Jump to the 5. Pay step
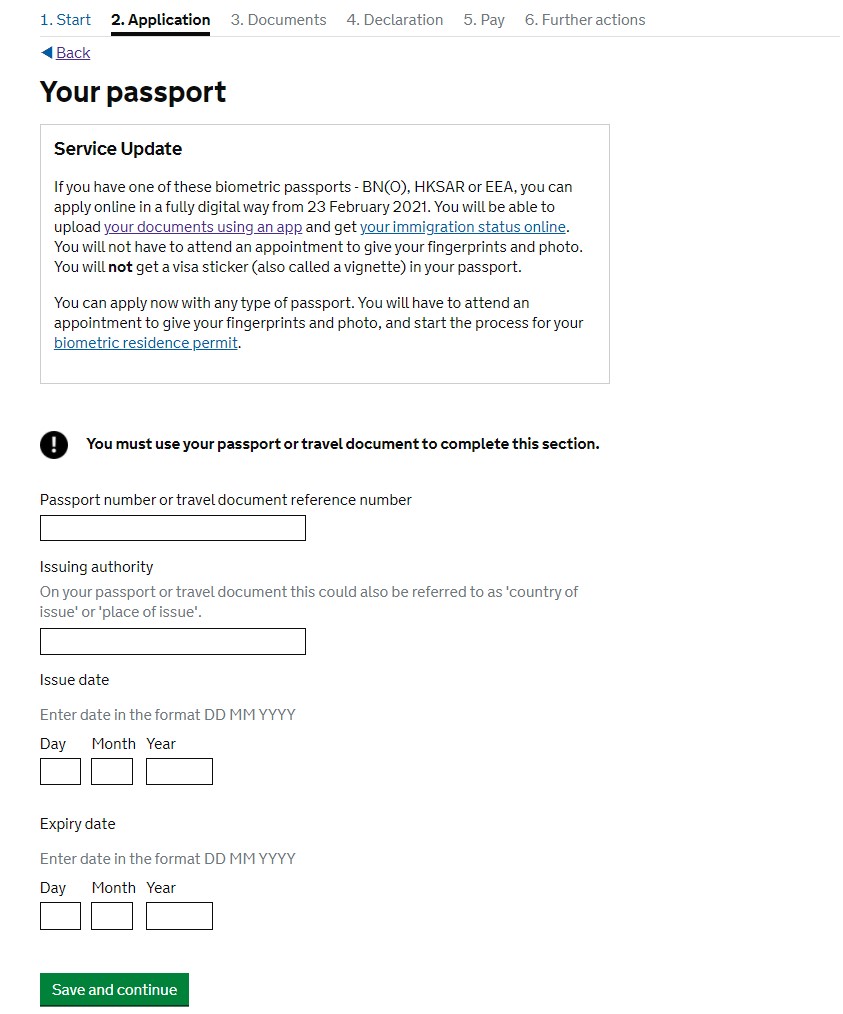The image size is (843, 1014). [484, 20]
